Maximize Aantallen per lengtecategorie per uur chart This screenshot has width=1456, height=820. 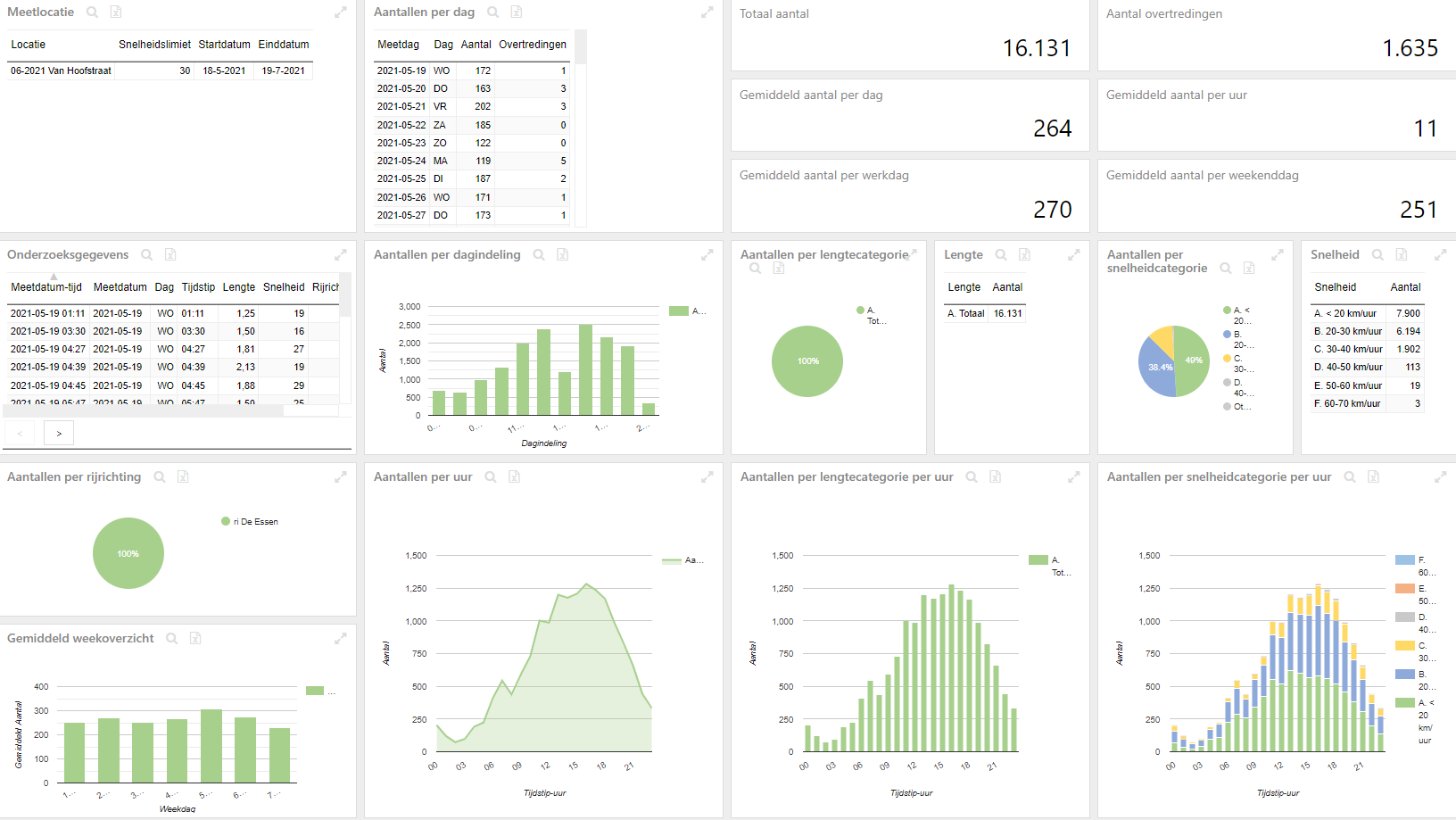(1074, 477)
